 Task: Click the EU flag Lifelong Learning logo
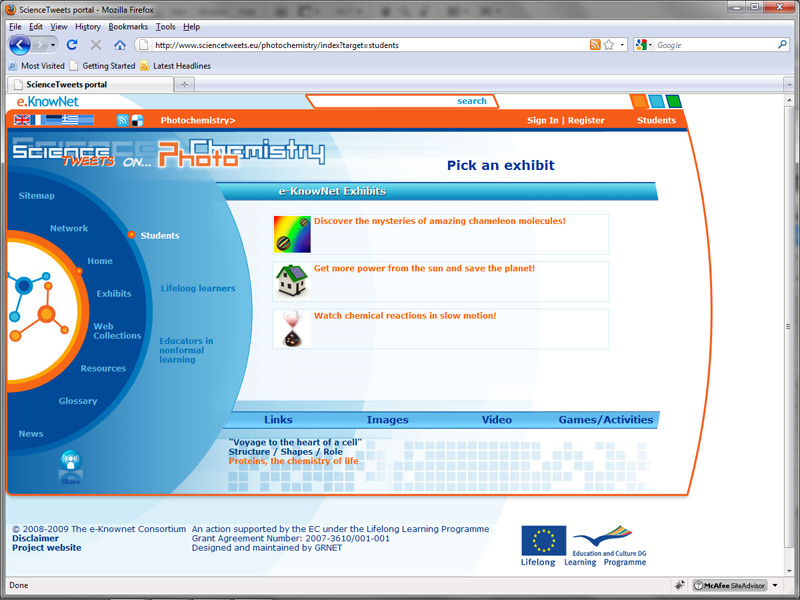(x=543, y=540)
